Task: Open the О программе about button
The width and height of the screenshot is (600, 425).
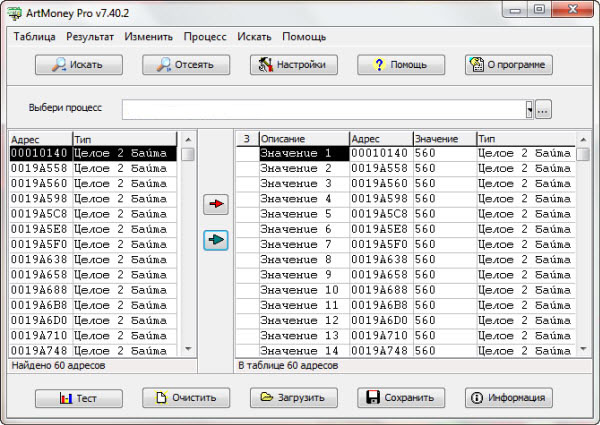Action: tap(508, 65)
